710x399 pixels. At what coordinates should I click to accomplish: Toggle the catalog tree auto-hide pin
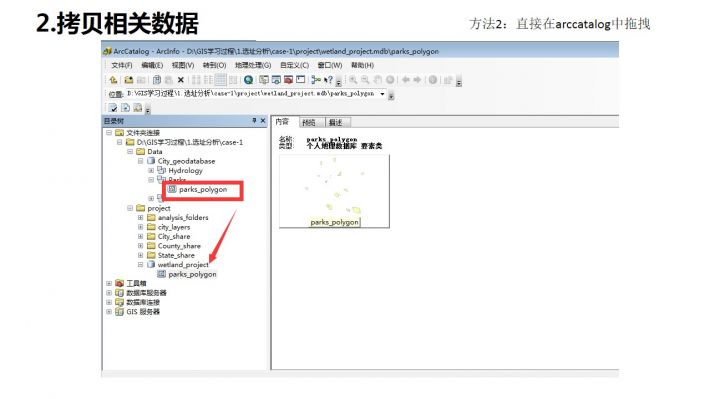(254, 120)
